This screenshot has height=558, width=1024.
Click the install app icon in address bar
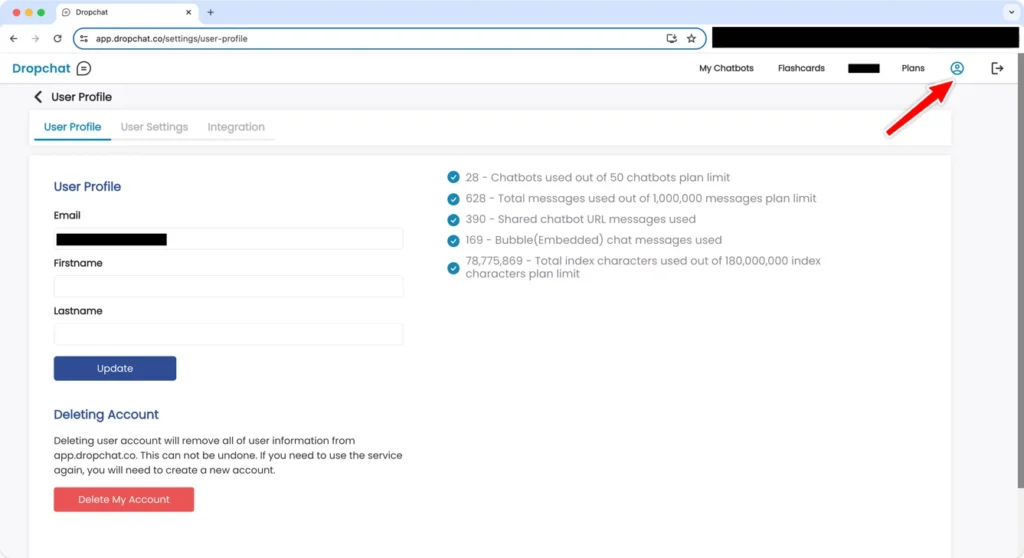[x=671, y=39]
